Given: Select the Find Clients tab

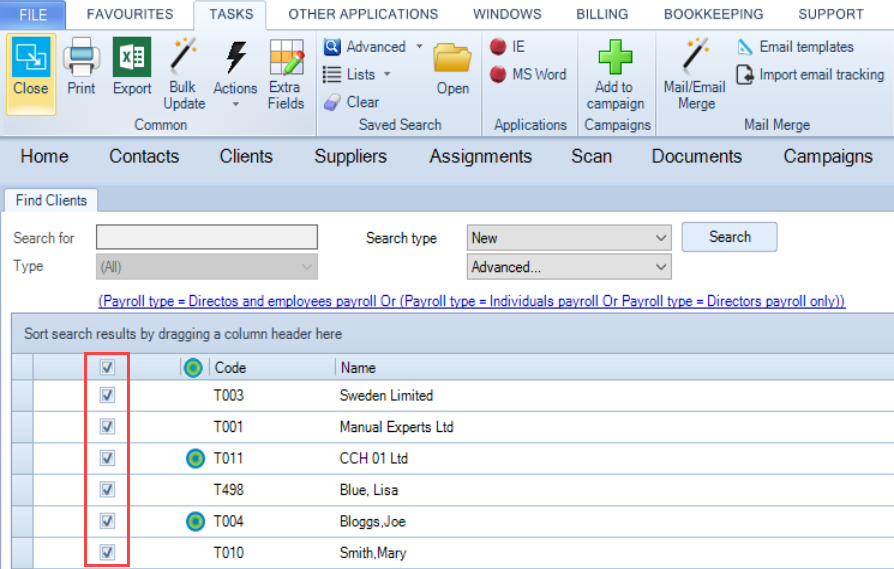Looking at the screenshot, I should 51,200.
